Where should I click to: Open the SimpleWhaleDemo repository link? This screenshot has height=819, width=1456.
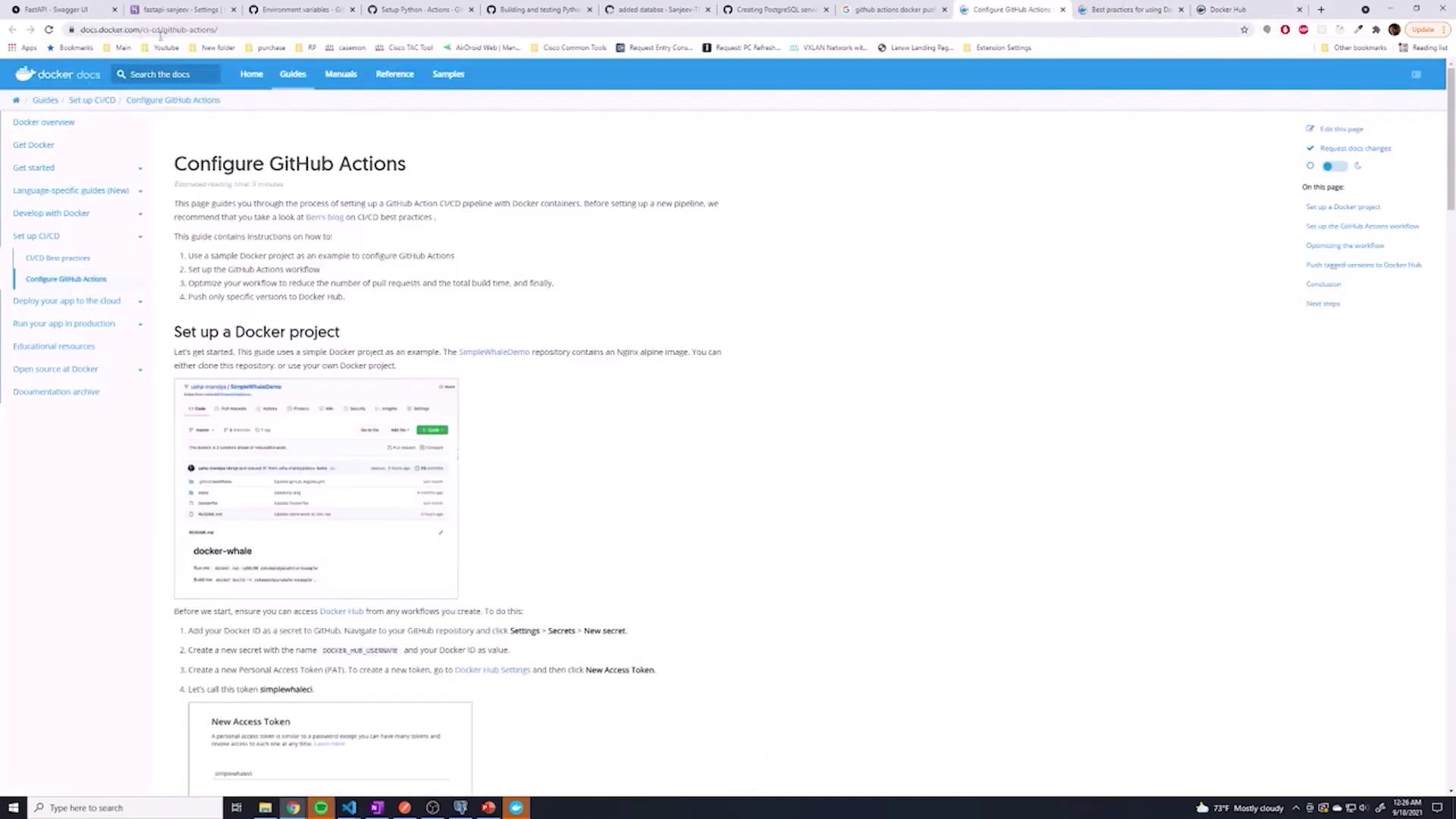tap(494, 352)
